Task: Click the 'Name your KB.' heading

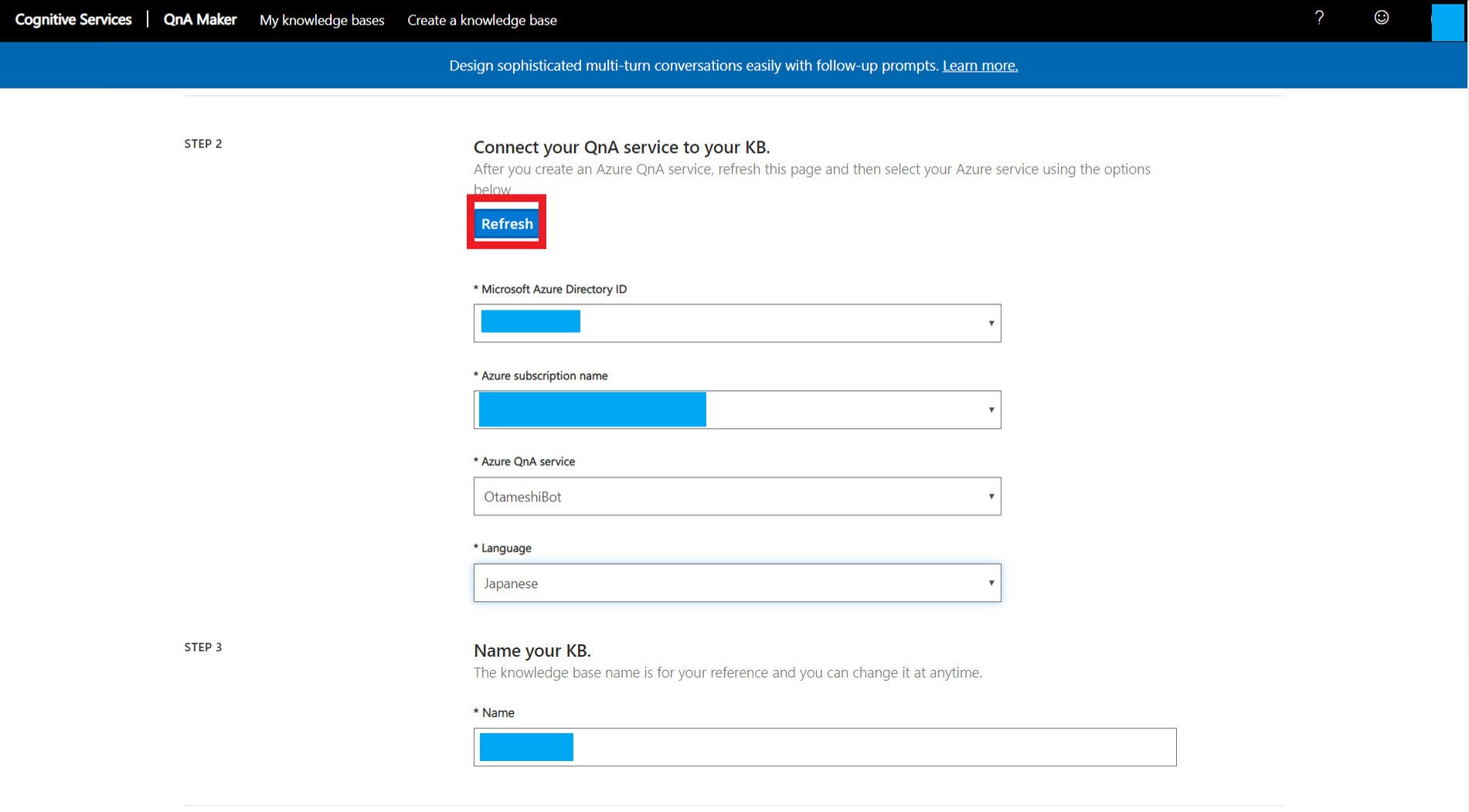Action: coord(532,651)
